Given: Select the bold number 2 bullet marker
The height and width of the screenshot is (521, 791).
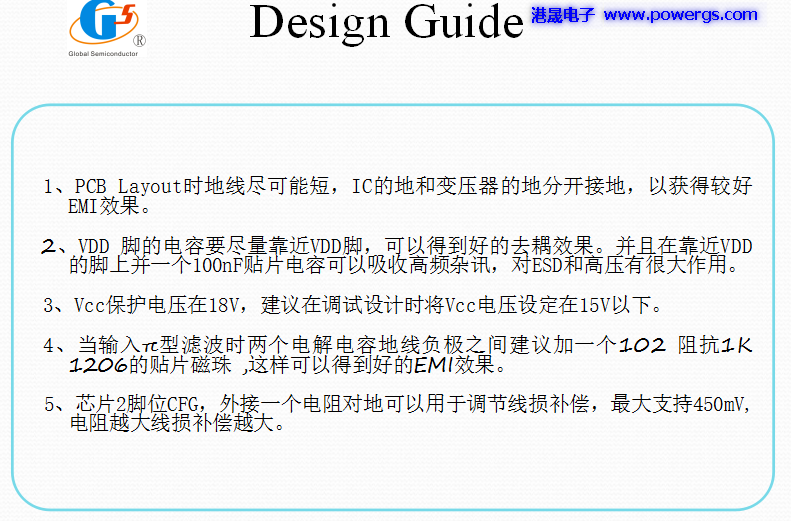Looking at the screenshot, I should tap(50, 246).
